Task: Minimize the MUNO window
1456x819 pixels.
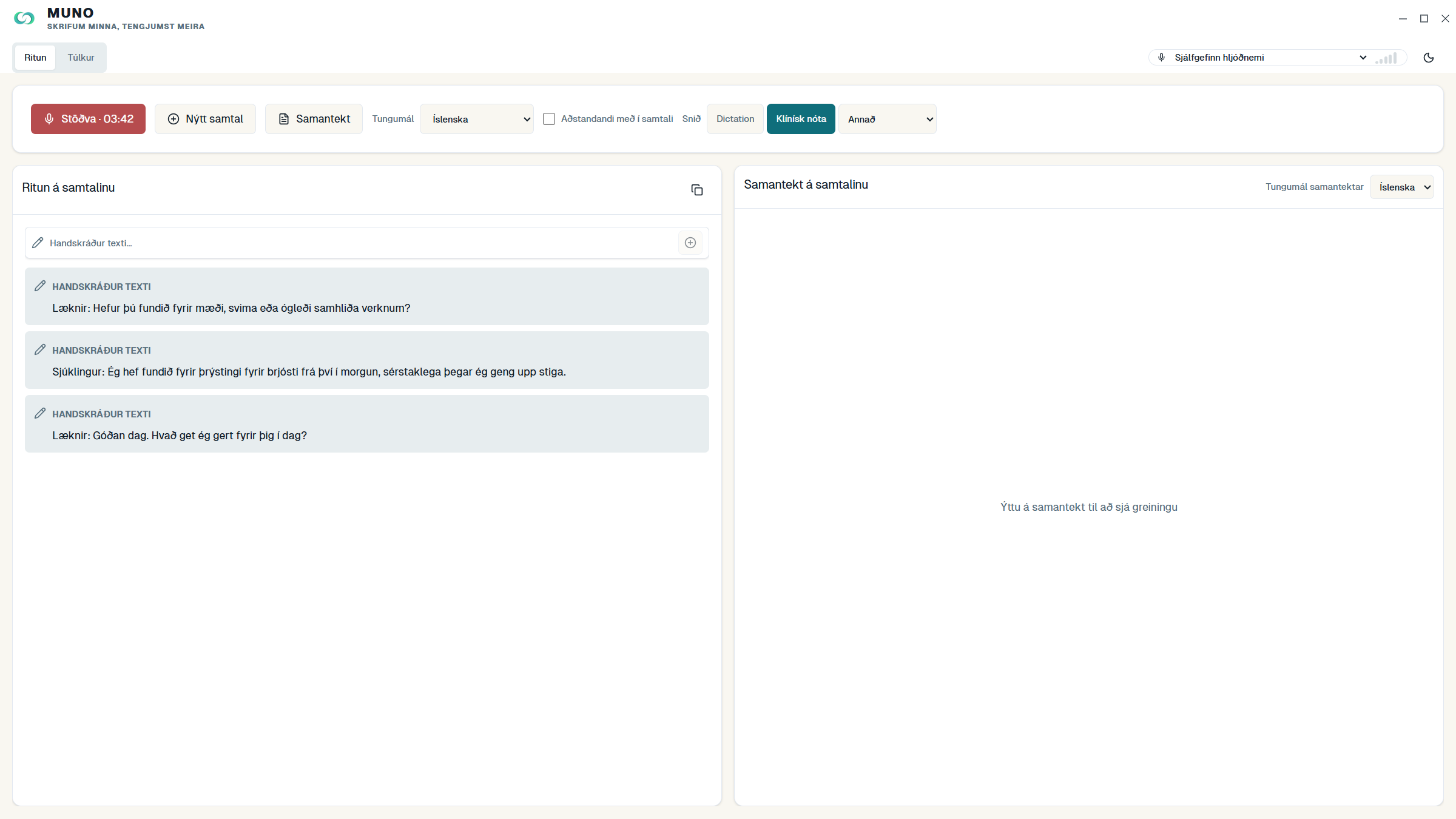Action: coord(1403,19)
